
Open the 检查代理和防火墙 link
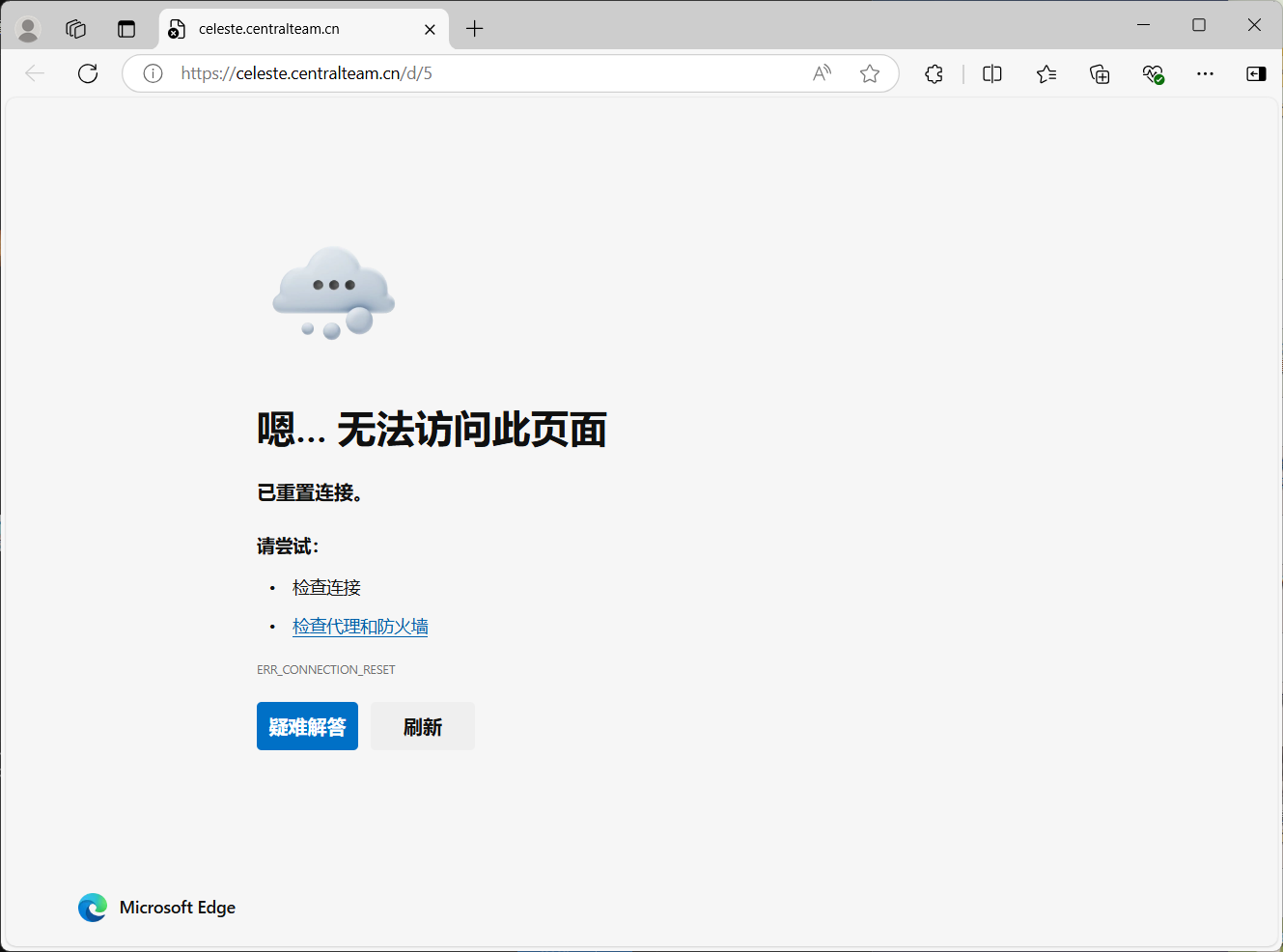click(x=360, y=627)
